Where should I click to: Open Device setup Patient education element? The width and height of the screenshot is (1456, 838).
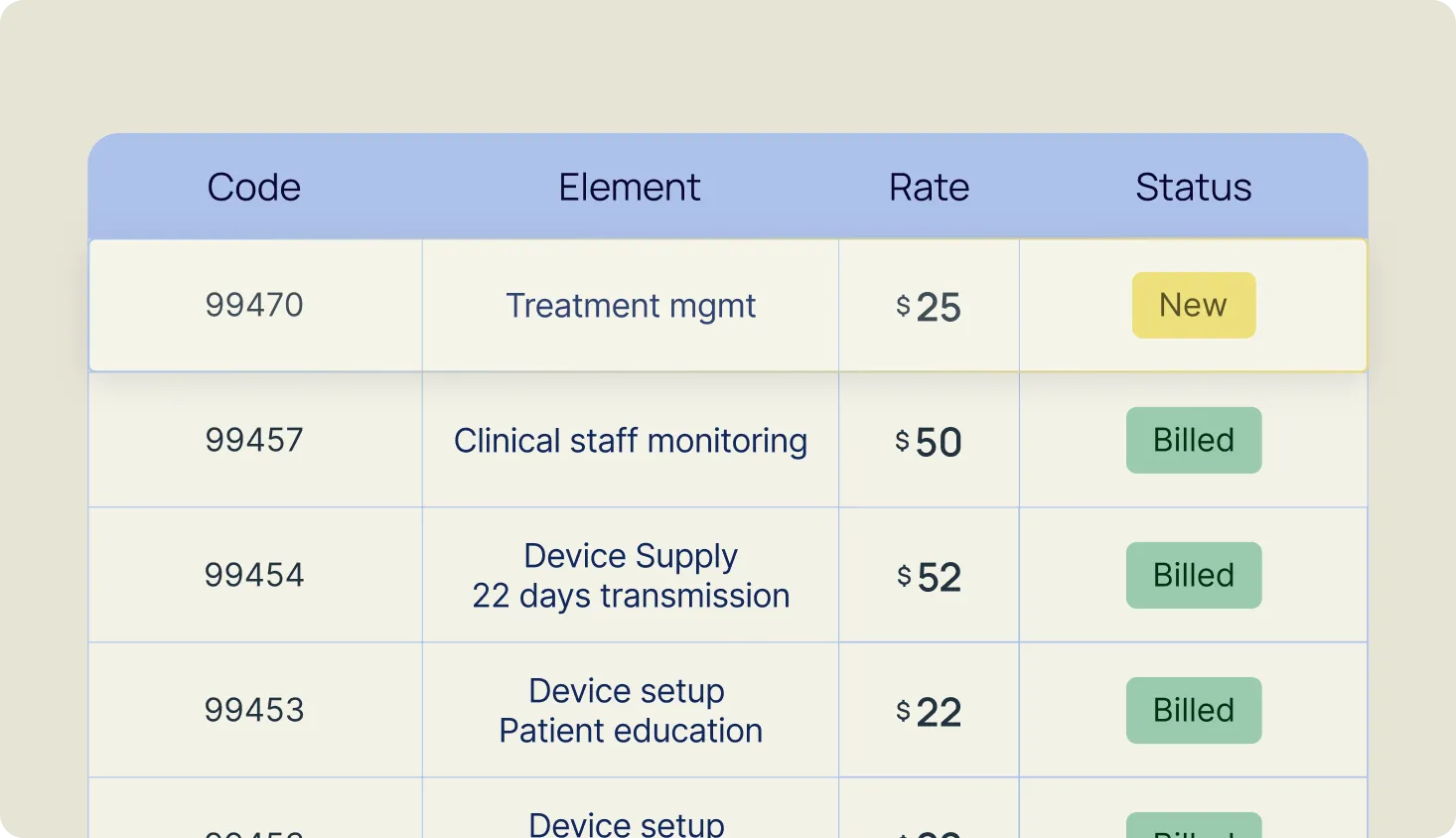pos(631,711)
